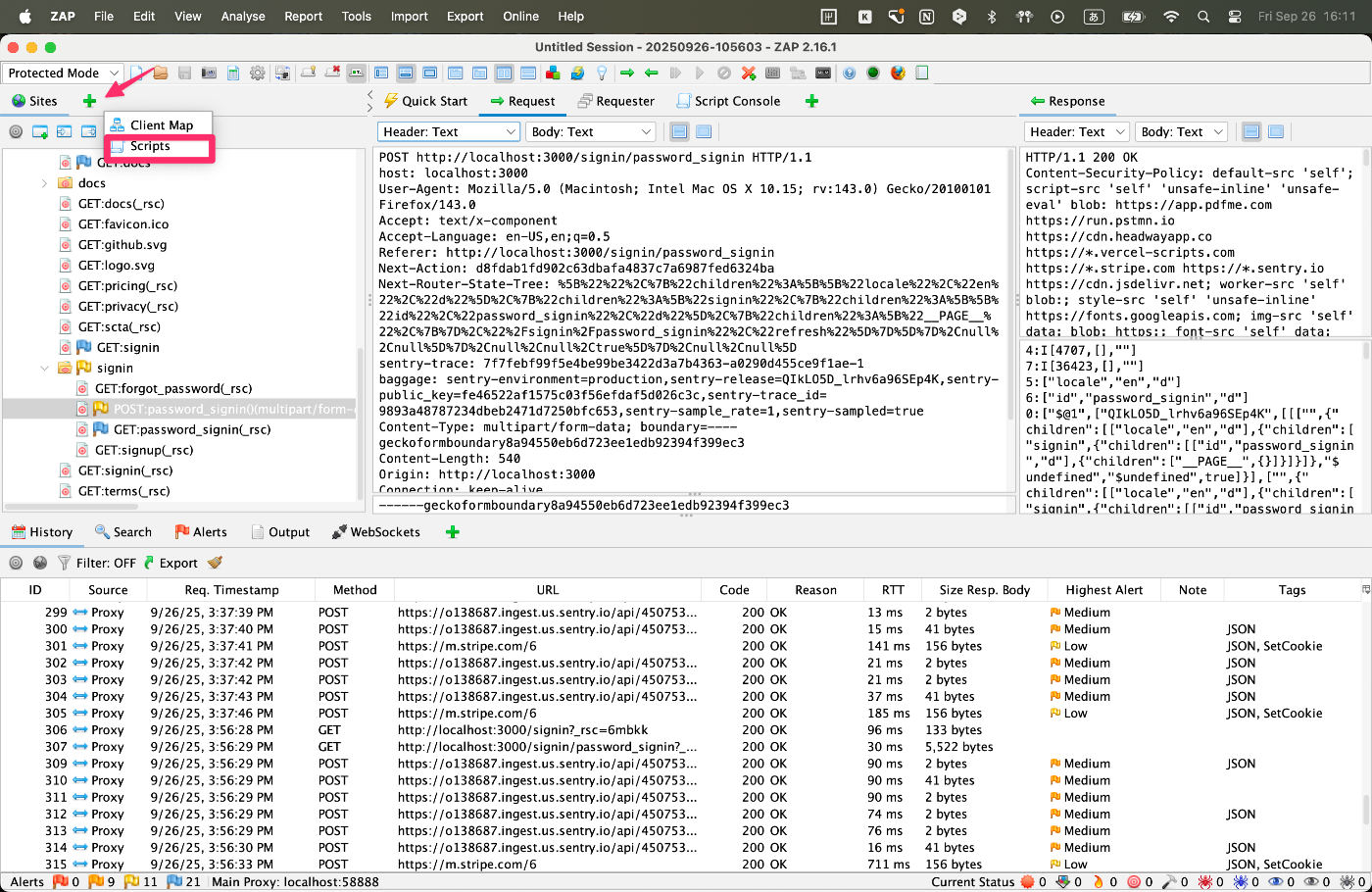Click the light bulb tips icon

[x=602, y=73]
